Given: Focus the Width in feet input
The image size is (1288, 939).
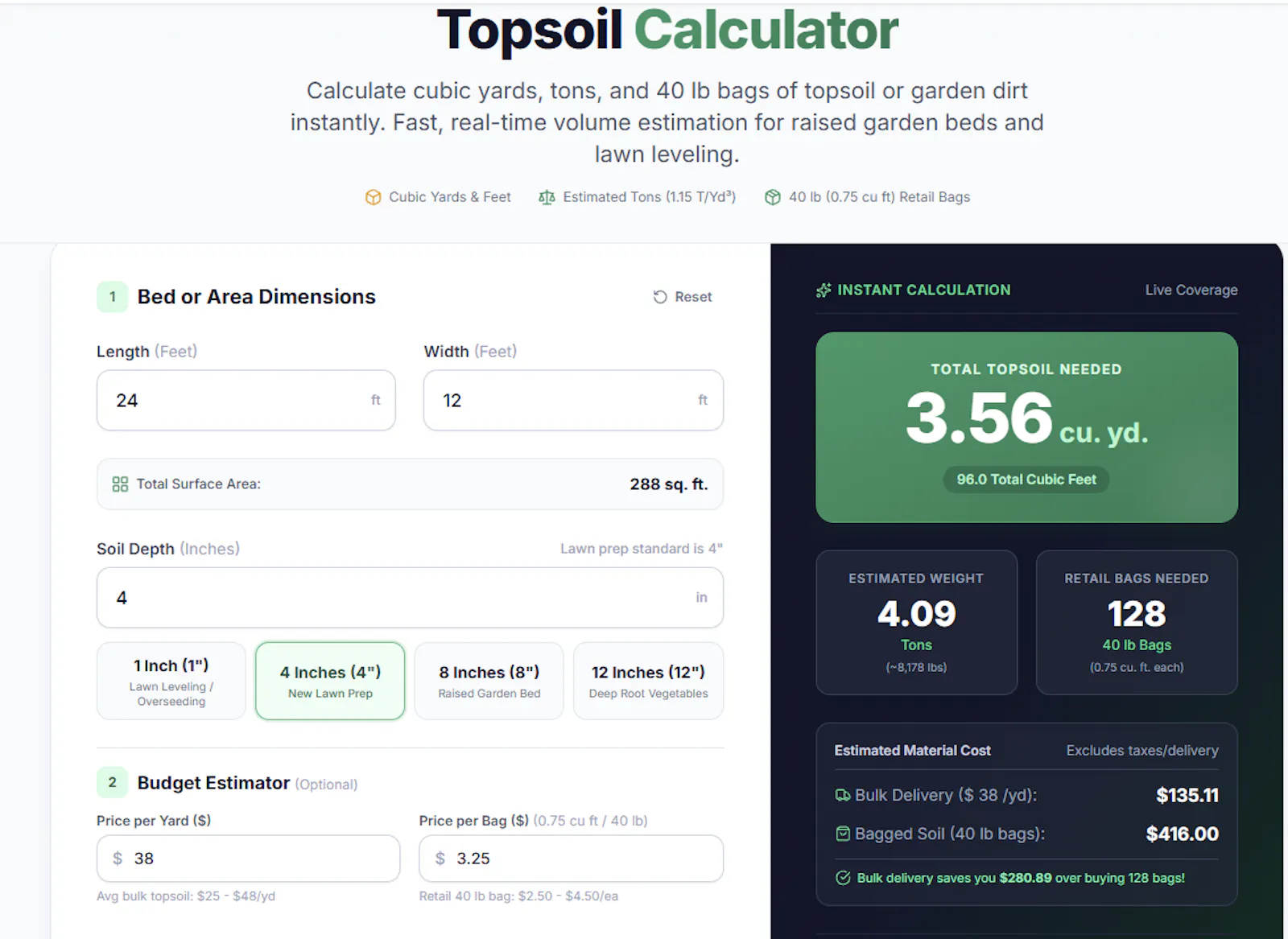Looking at the screenshot, I should (x=573, y=400).
